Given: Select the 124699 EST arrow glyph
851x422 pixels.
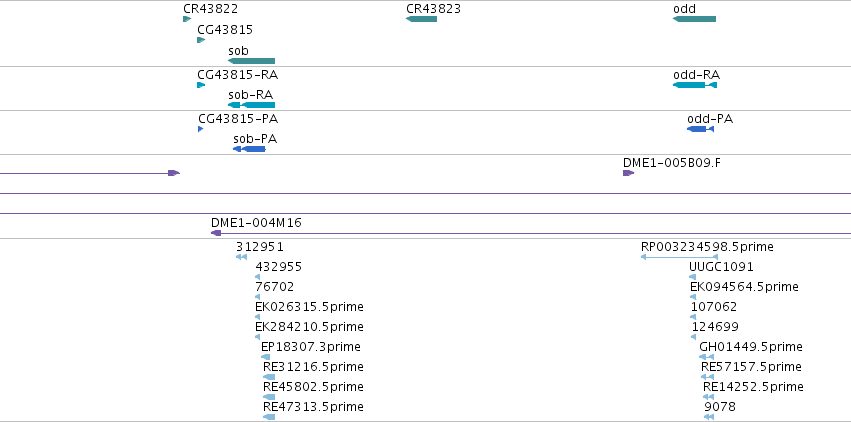Looking at the screenshot, I should click(x=694, y=337).
